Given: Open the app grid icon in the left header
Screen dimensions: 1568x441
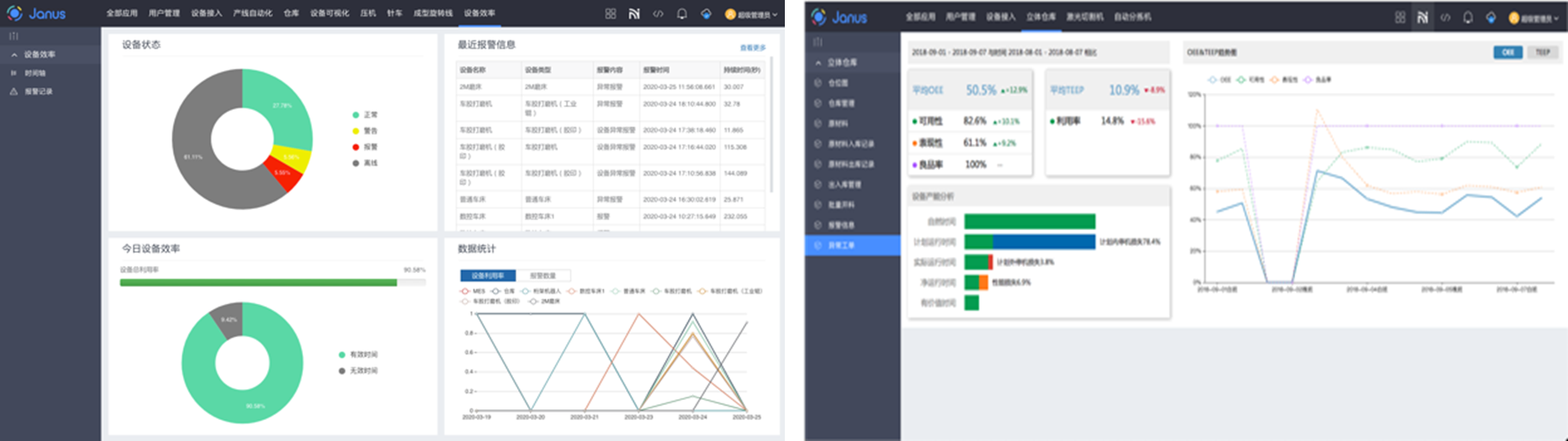Looking at the screenshot, I should (x=610, y=13).
